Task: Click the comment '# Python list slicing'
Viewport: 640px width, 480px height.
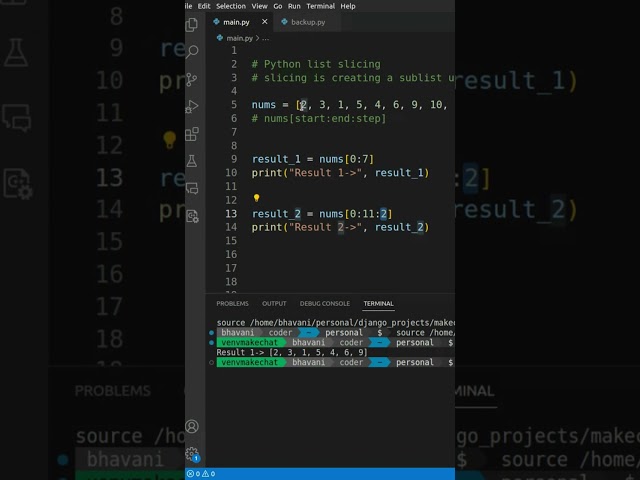Action: click(x=316, y=64)
